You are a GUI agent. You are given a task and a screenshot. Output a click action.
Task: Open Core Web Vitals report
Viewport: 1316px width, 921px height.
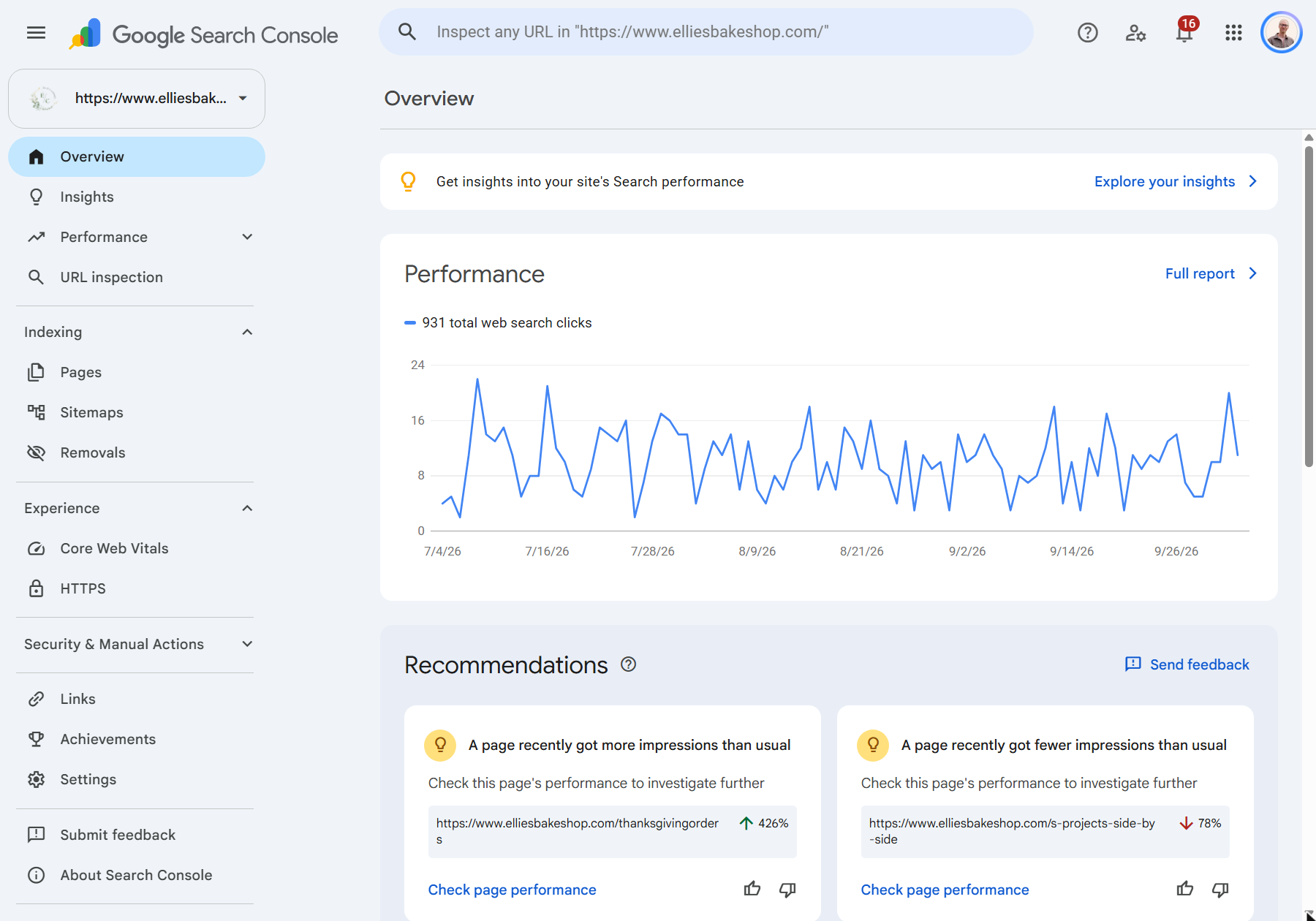pyautogui.click(x=136, y=548)
